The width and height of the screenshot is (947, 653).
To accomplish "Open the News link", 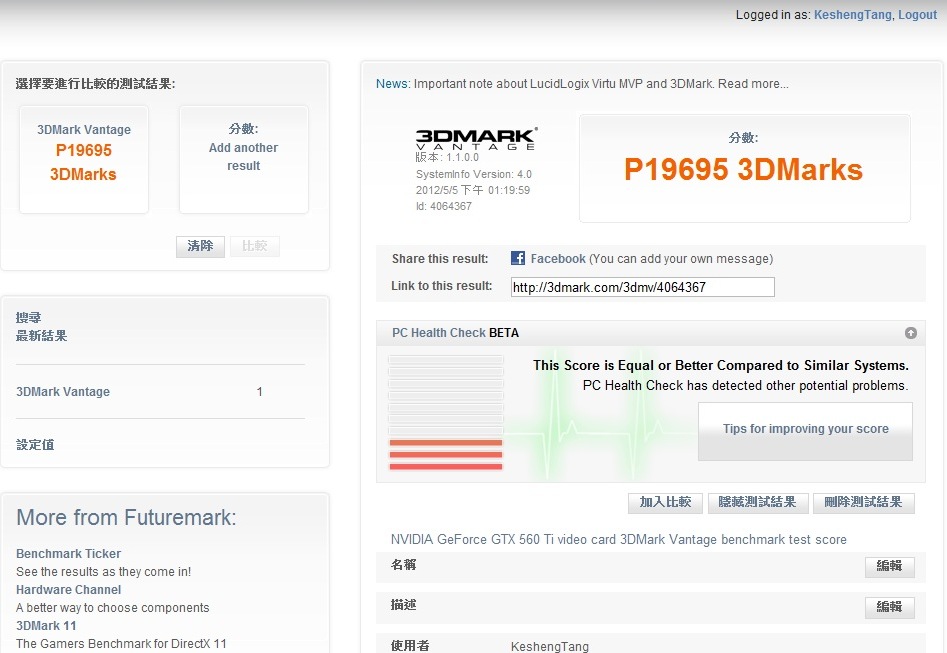I will coord(392,83).
